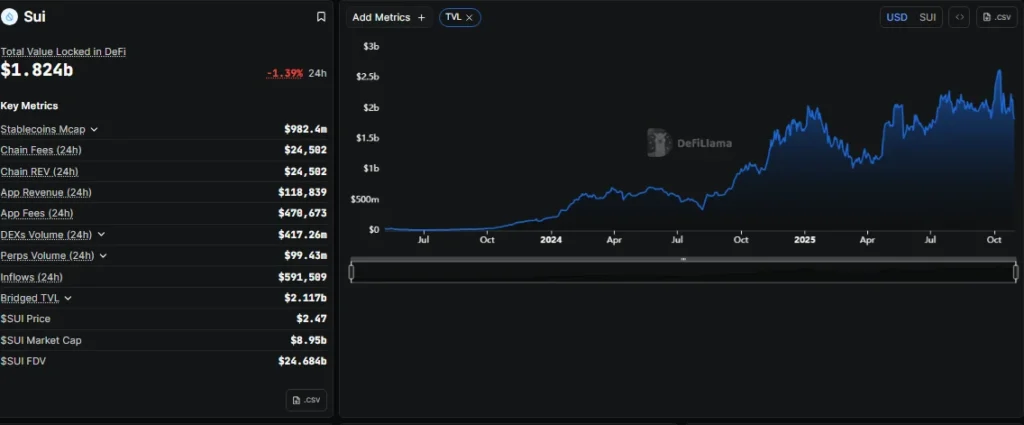
Task: Click the $1.824b TVL figure
Action: click(x=37, y=71)
